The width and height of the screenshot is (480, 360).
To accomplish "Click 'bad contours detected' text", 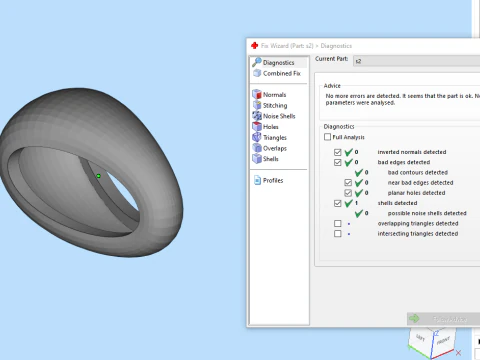I will (418, 172).
